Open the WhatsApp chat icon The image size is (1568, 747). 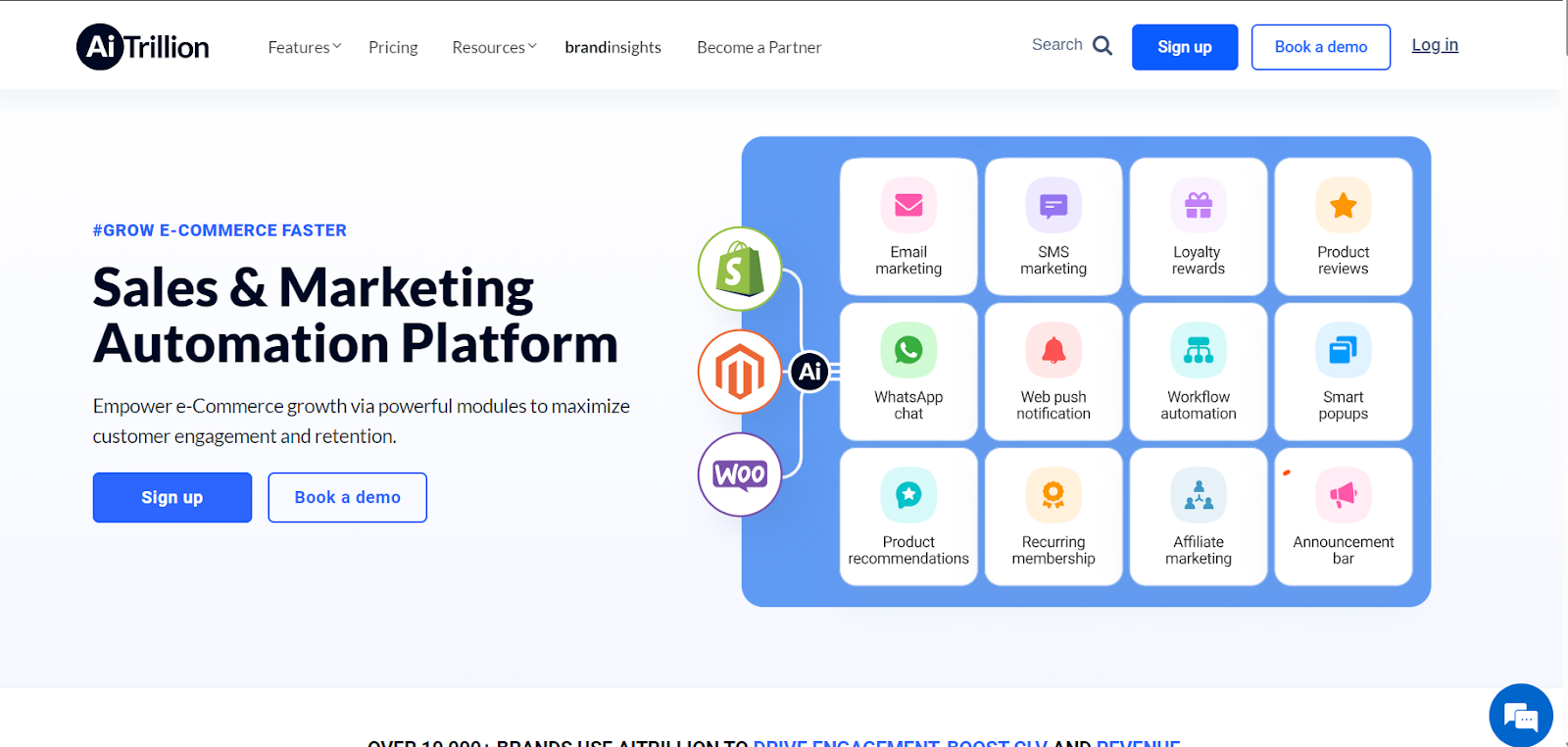point(908,350)
